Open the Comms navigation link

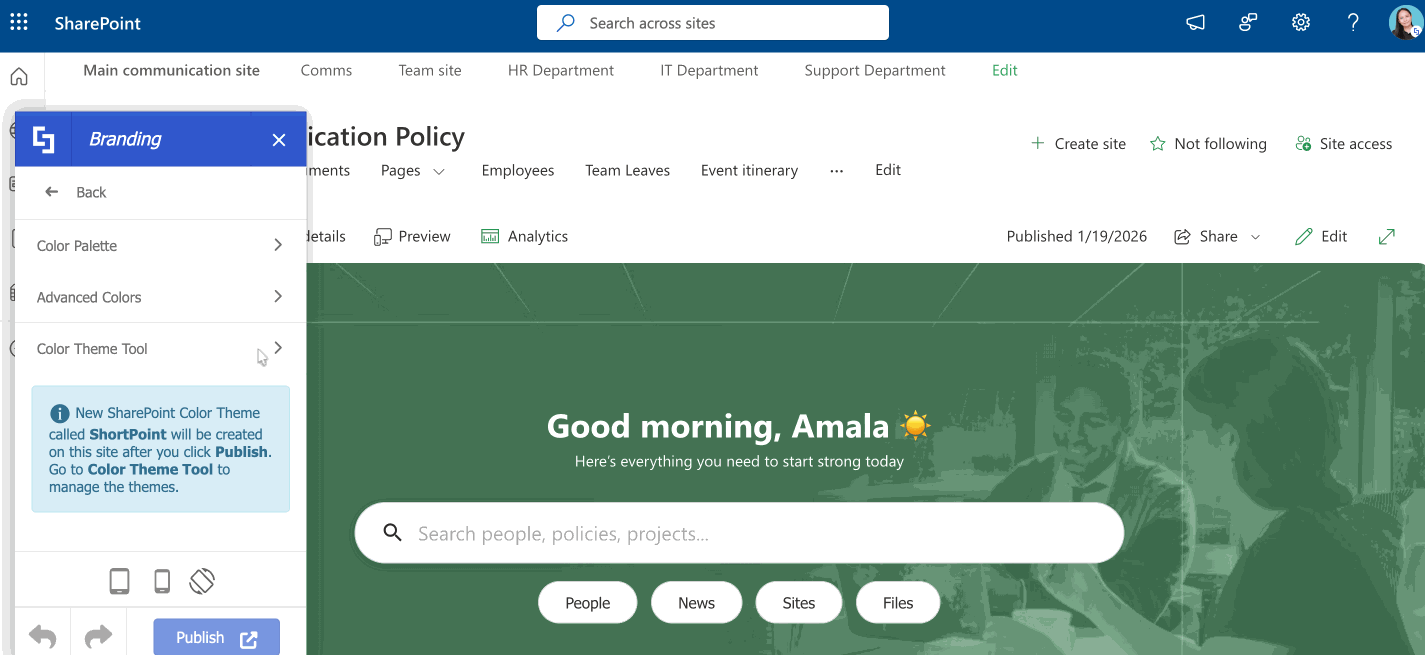[x=326, y=70]
